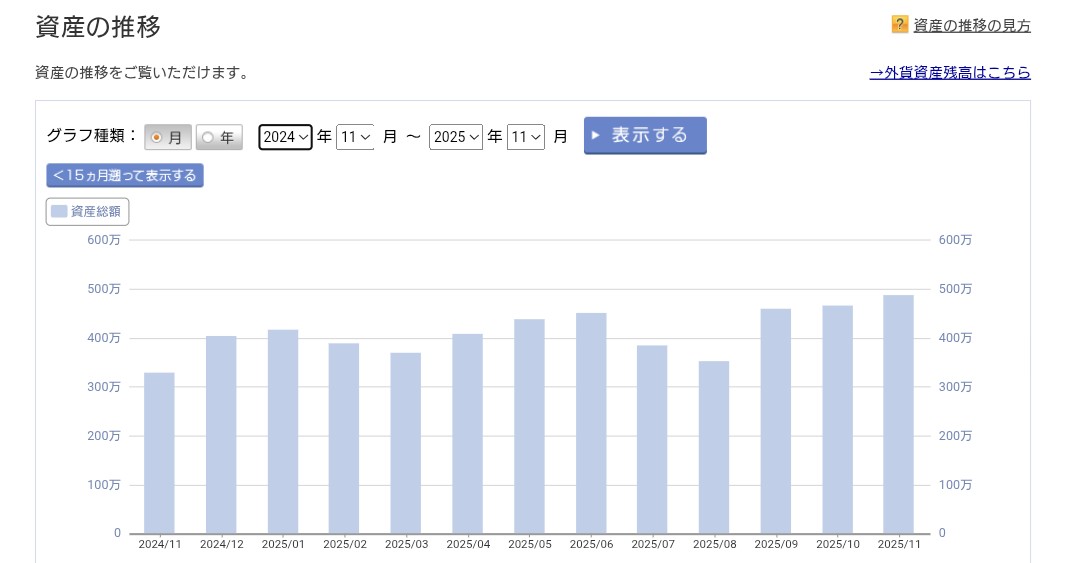Viewport: 1080px width, 563px height.
Task: Open the start month dropdown
Action: (355, 137)
